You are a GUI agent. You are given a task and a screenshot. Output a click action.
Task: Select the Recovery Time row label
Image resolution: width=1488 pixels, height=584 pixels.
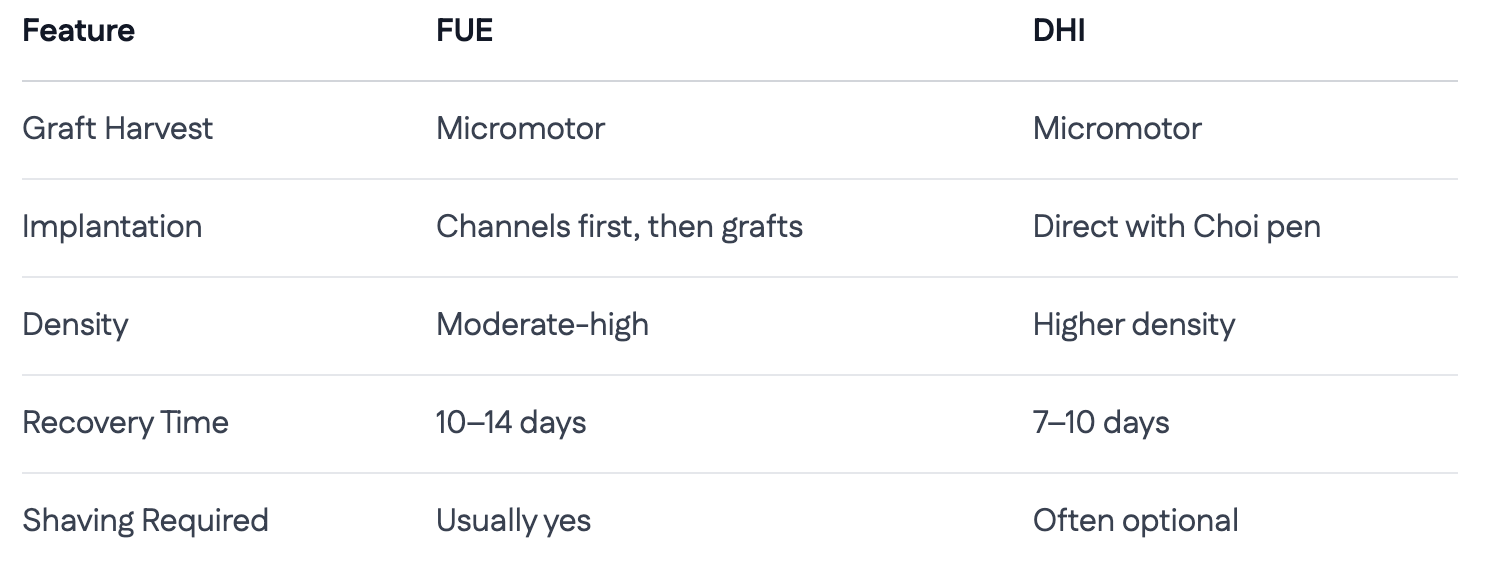pyautogui.click(x=125, y=422)
